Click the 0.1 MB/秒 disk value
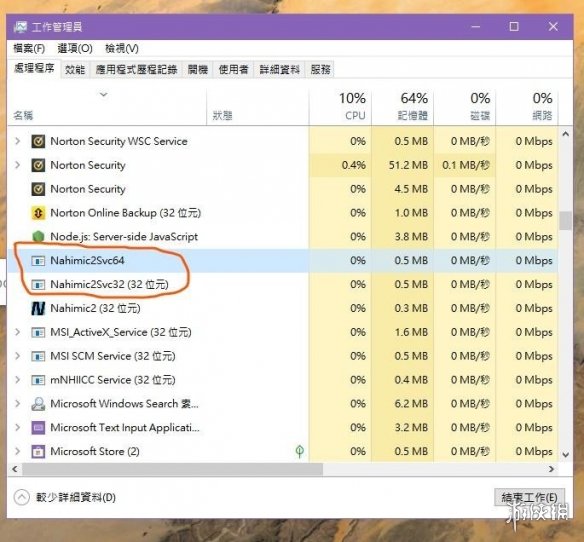 click(x=466, y=165)
